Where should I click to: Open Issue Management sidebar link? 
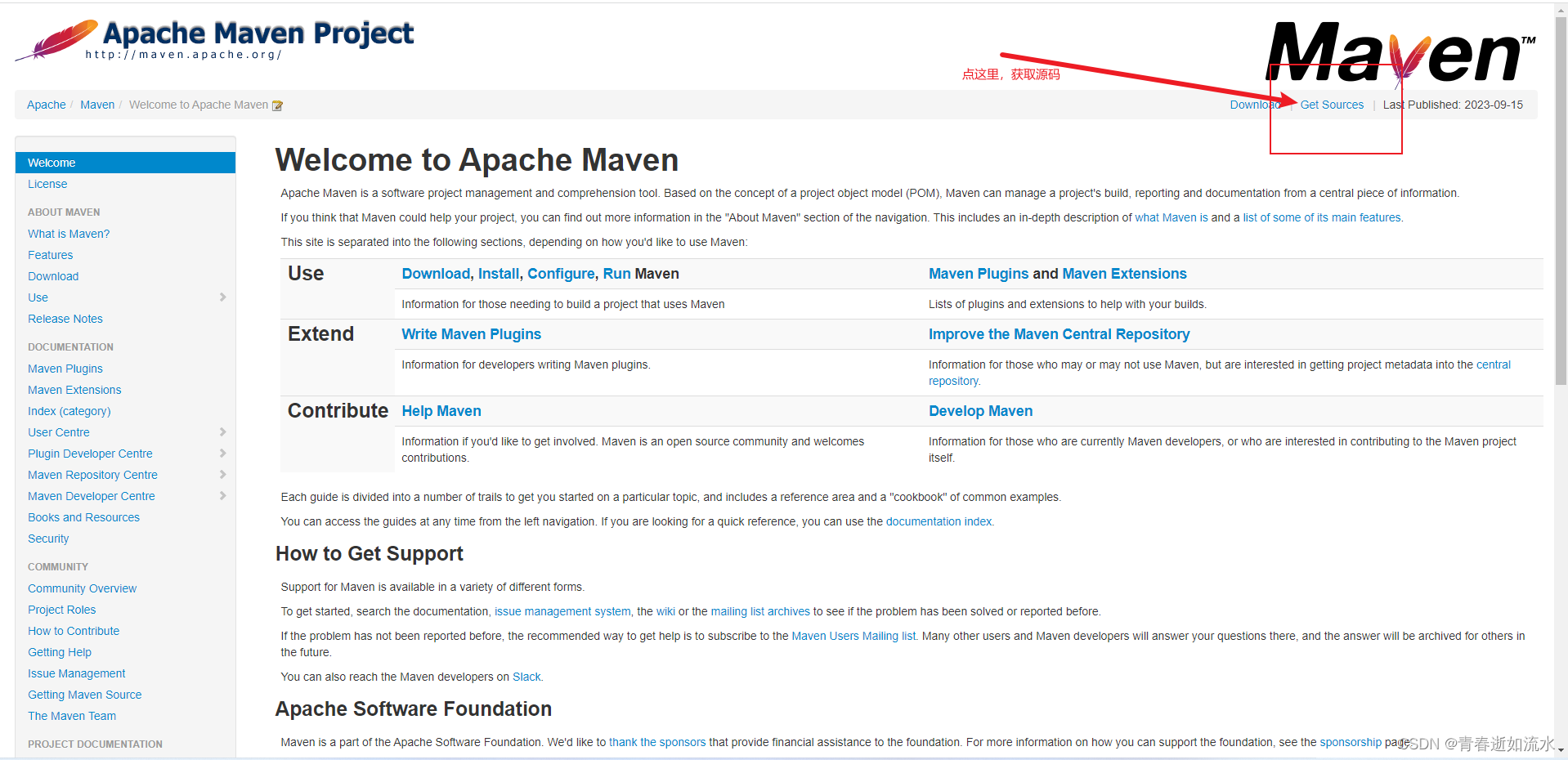(x=77, y=673)
